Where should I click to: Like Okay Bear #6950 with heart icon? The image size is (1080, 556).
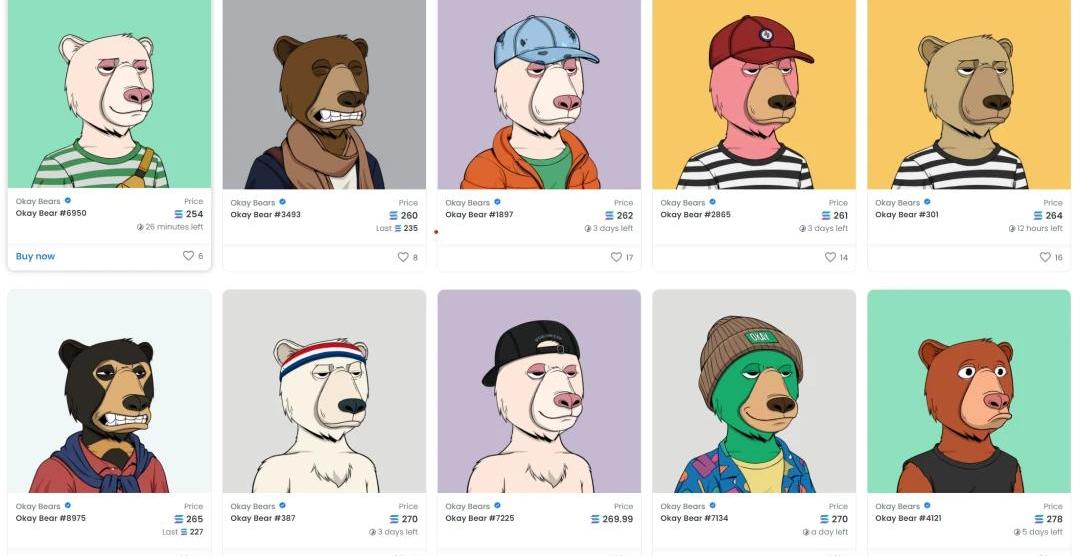pyautogui.click(x=188, y=256)
